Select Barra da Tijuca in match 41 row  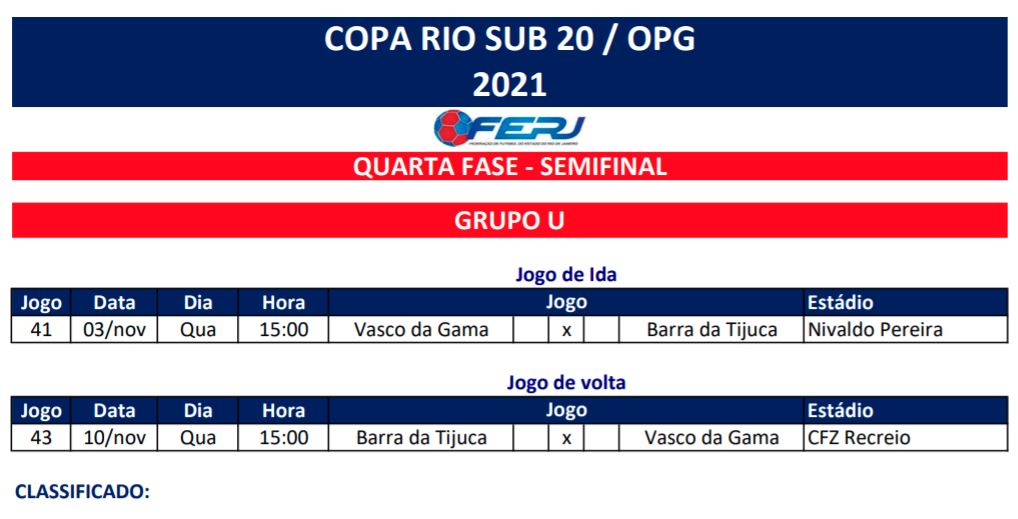(711, 329)
